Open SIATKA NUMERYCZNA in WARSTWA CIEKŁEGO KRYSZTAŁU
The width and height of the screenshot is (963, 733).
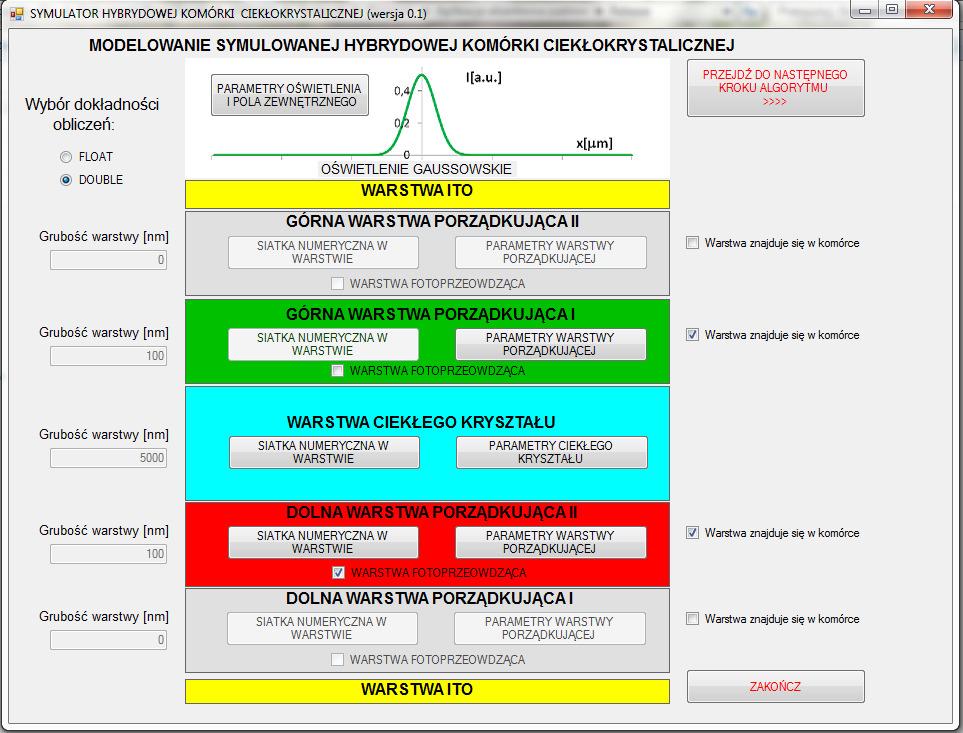coord(324,452)
